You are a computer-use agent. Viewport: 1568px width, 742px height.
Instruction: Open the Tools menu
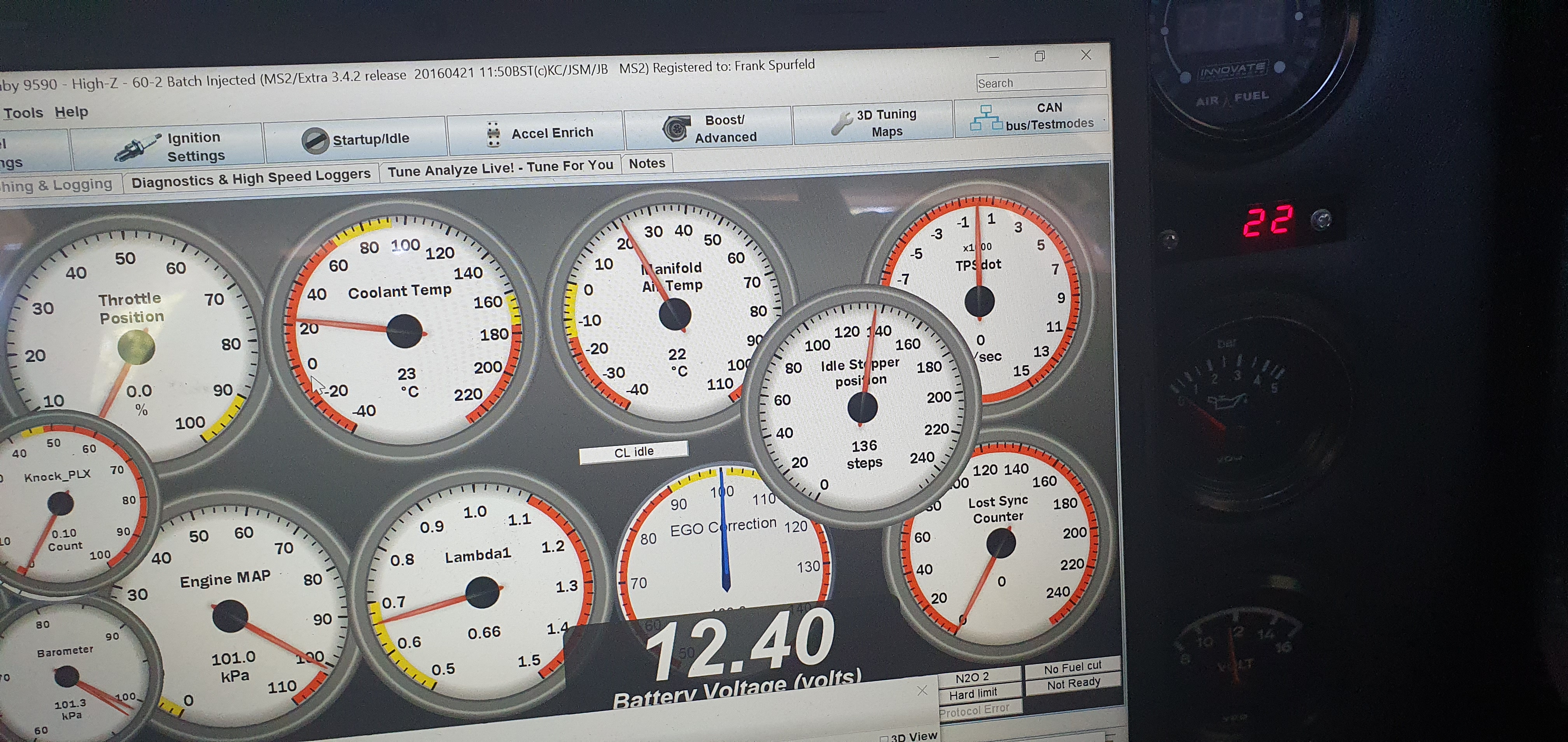(x=23, y=113)
